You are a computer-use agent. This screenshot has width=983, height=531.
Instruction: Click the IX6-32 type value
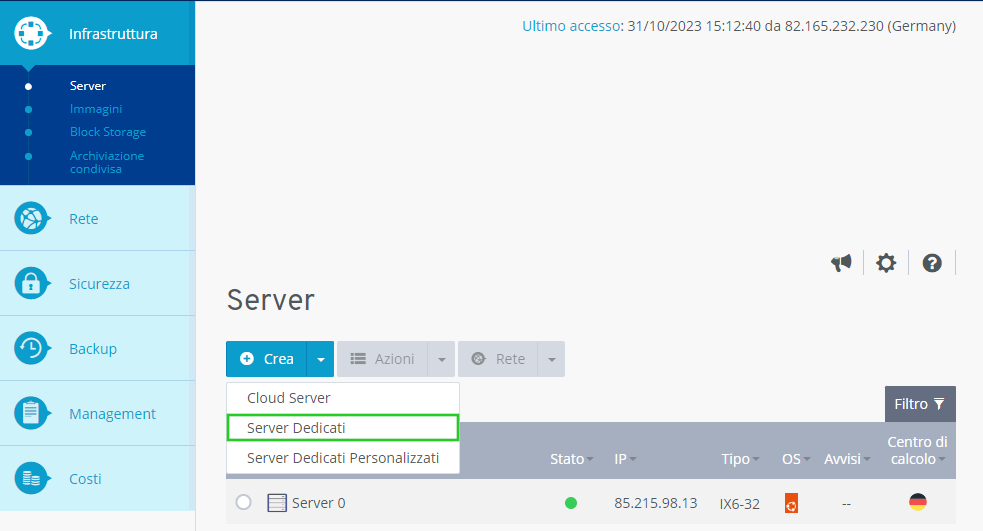(740, 503)
